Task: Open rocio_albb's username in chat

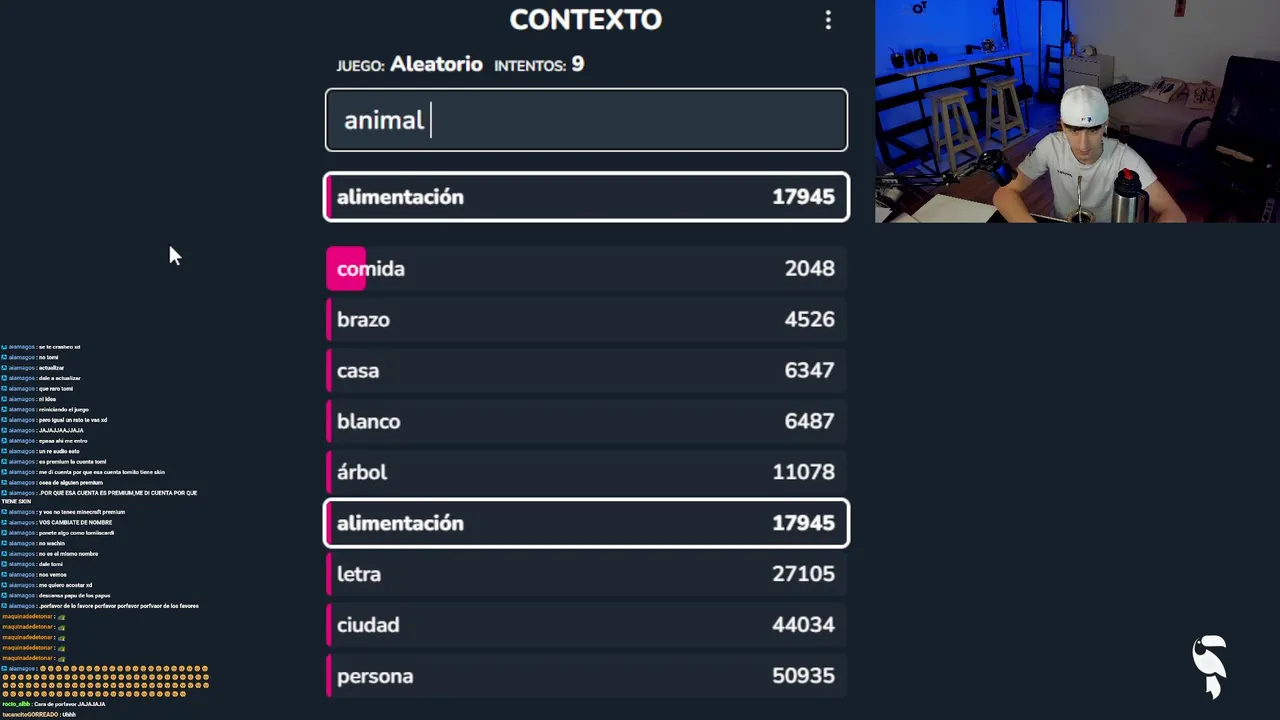Action: click(16, 704)
